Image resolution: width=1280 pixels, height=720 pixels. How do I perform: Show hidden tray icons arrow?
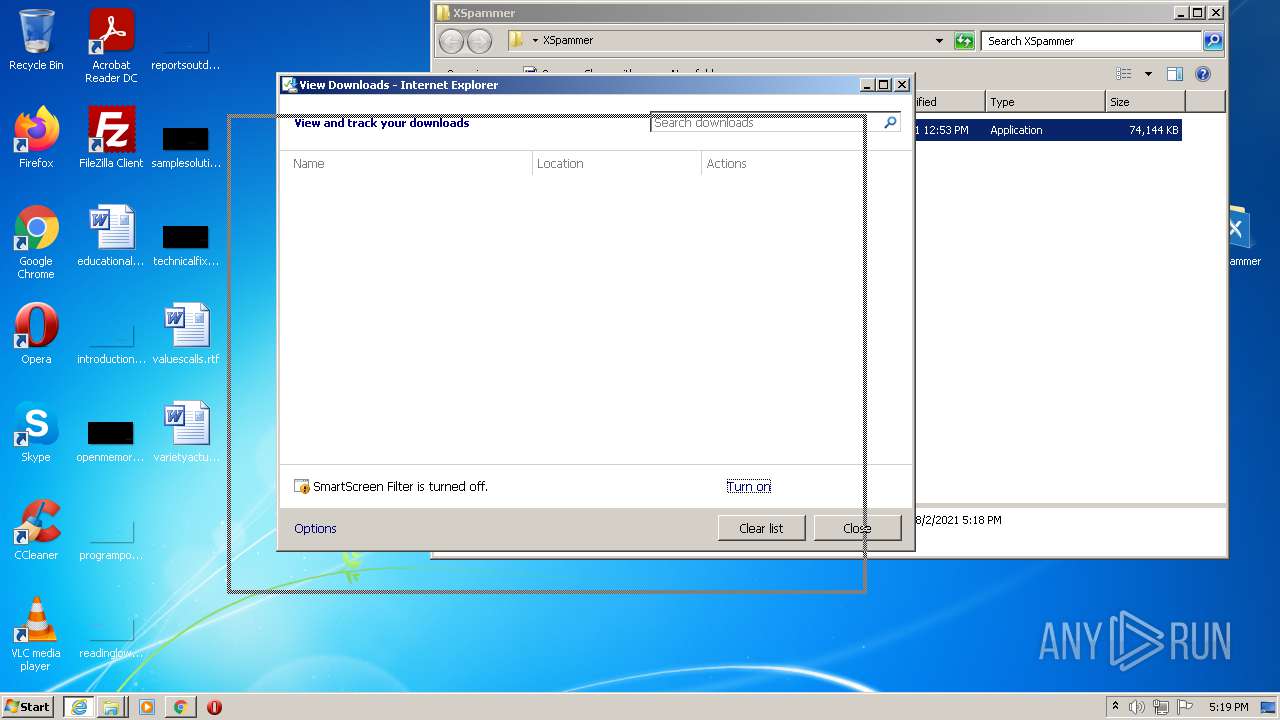pyautogui.click(x=1116, y=706)
